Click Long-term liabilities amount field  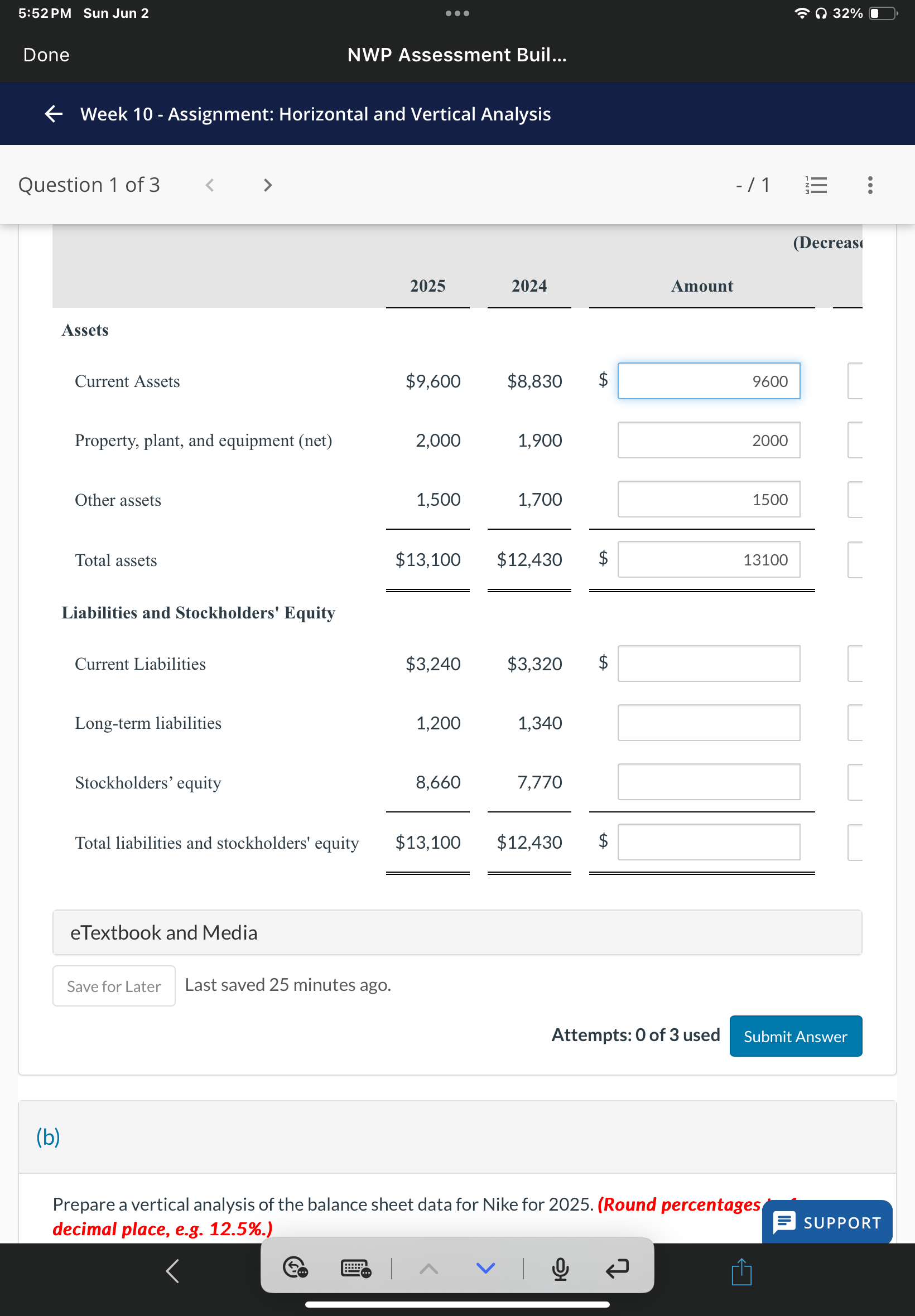pos(709,723)
